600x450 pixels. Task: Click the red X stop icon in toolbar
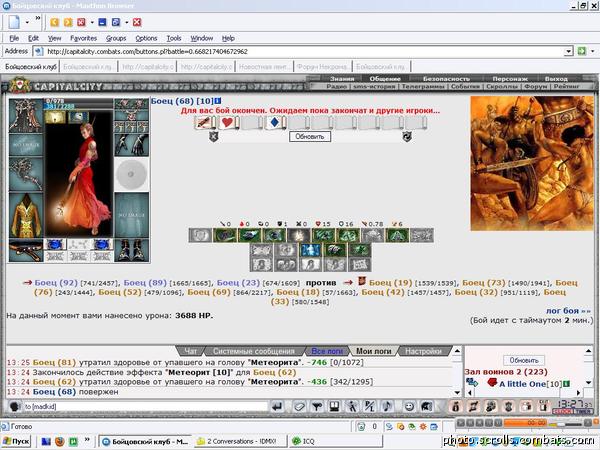137,22
